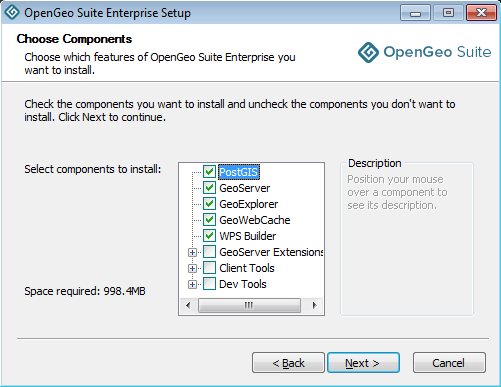This screenshot has height=387, width=501.
Task: Check the Client Tools checkbox
Action: tap(209, 268)
